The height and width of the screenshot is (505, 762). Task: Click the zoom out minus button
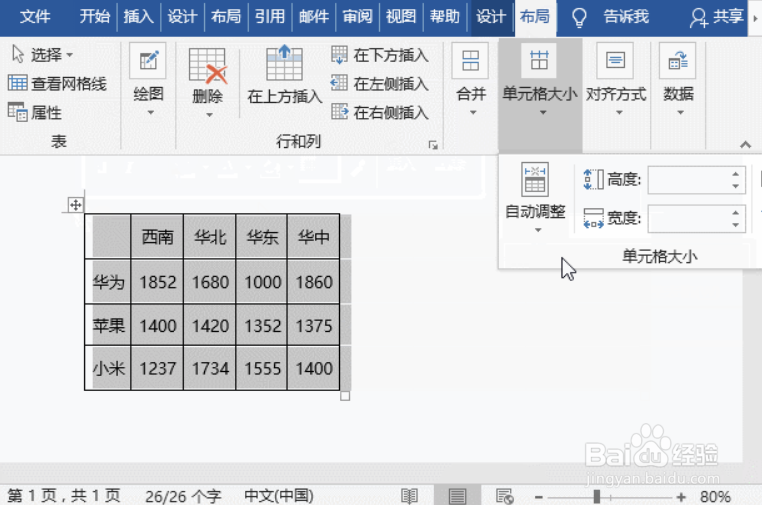[538, 497]
